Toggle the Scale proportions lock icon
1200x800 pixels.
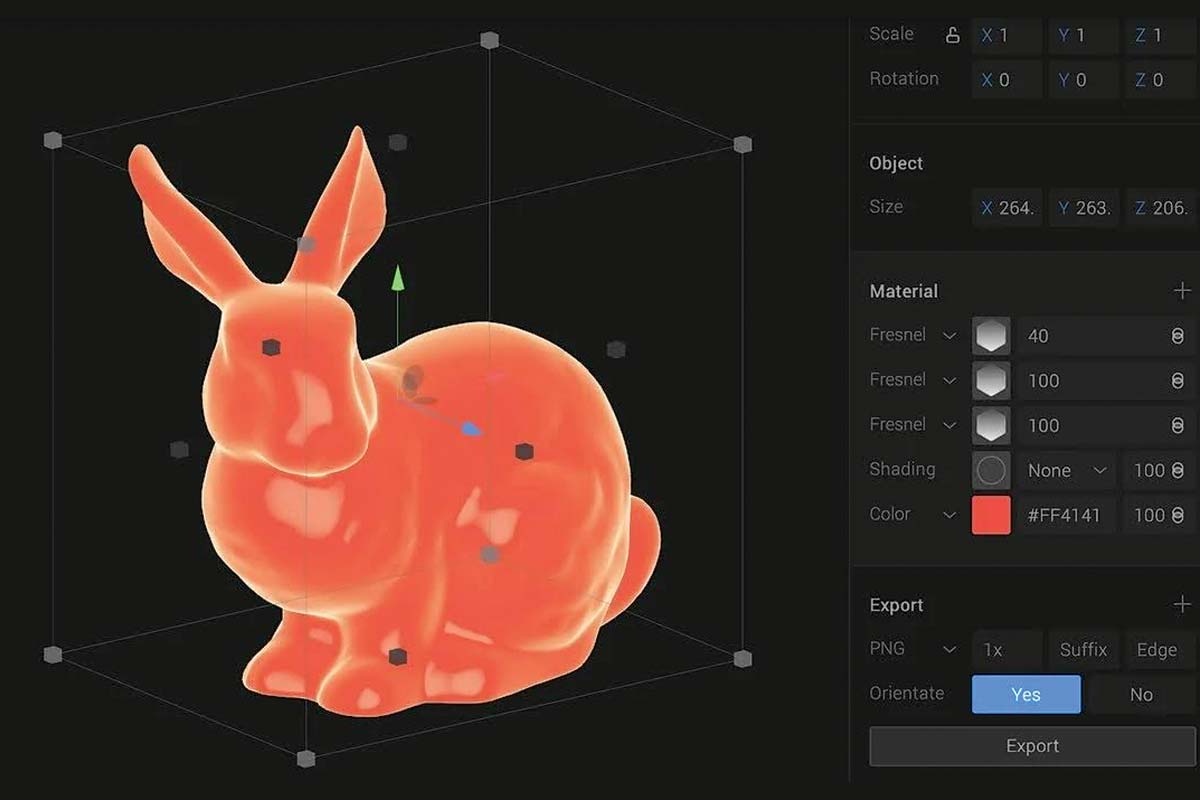tap(953, 35)
